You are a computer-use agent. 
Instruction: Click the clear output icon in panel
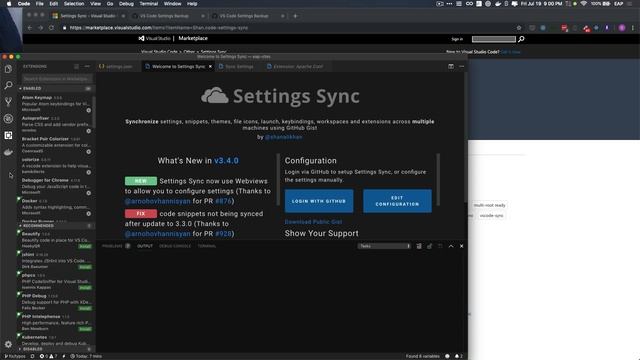click(x=419, y=246)
